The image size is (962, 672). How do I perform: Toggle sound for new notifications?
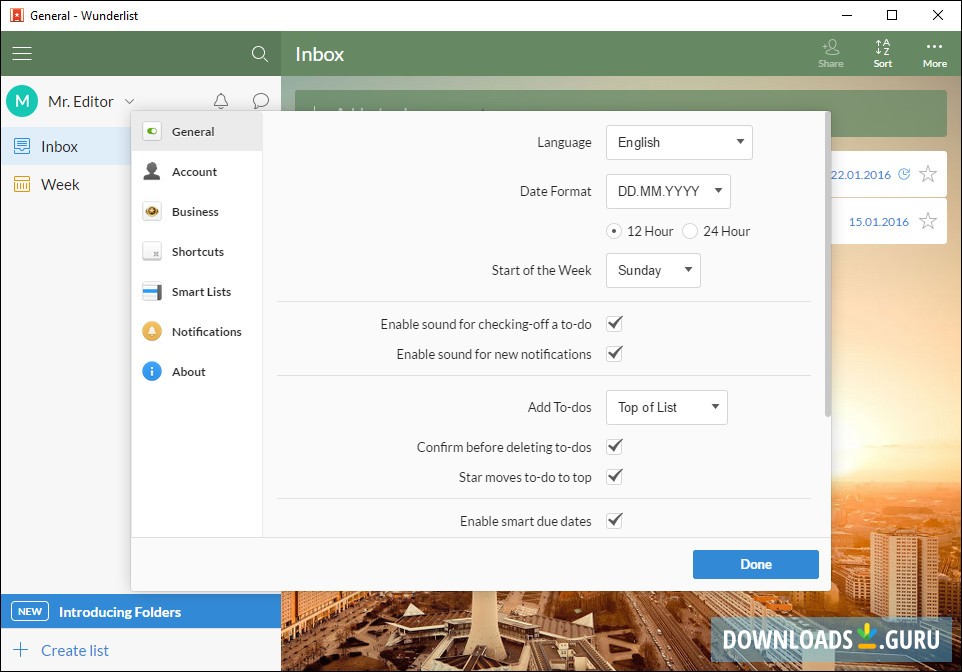[x=614, y=353]
